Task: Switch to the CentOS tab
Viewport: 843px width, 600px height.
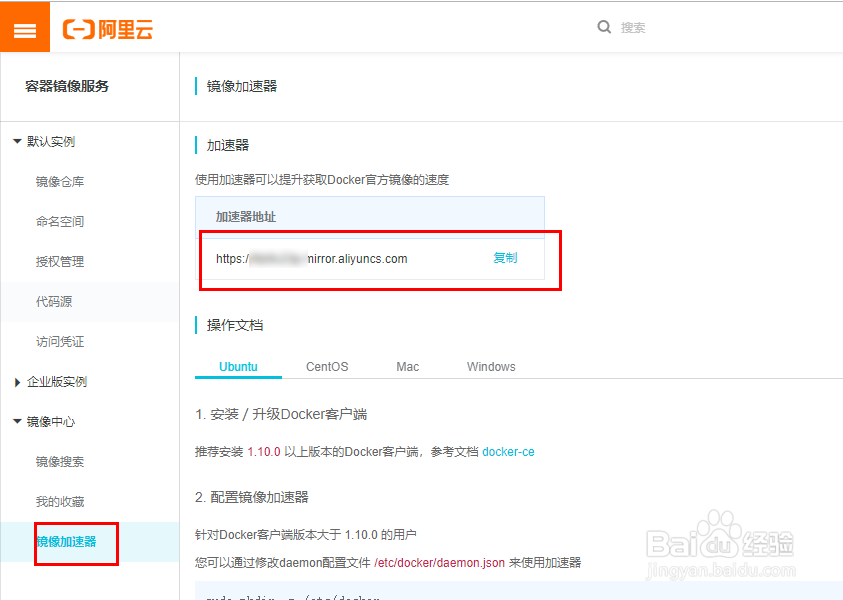Action: pos(327,367)
